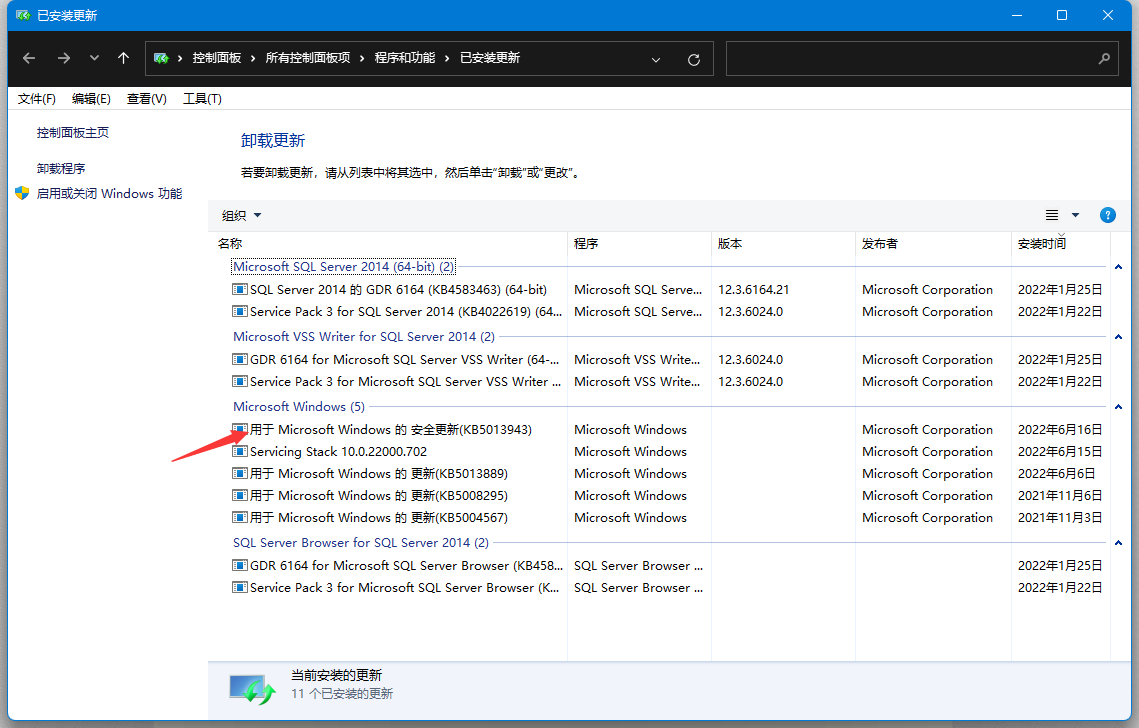Click the icon of update KB5013889
Viewport: 1139px width, 728px height.
click(x=240, y=473)
